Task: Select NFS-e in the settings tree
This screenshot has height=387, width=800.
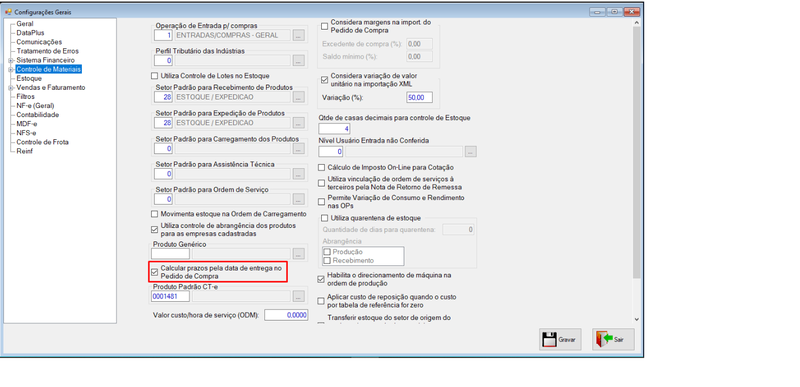Action: pos(26,133)
